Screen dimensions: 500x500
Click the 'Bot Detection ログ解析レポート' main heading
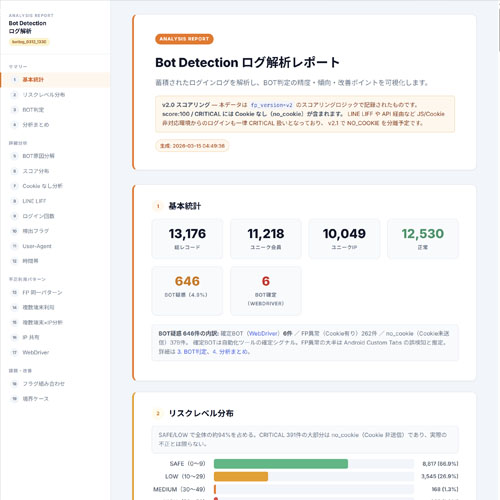click(x=247, y=63)
